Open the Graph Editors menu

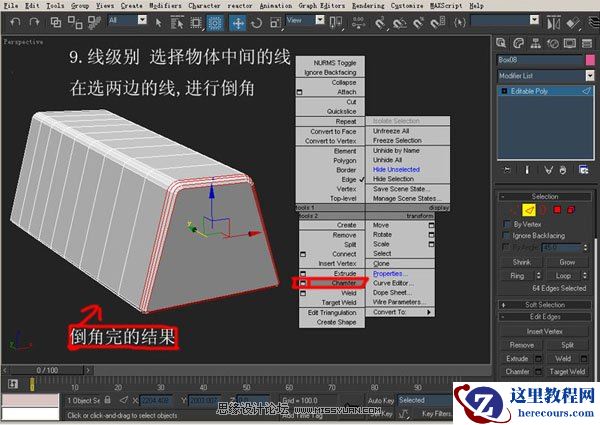coord(321,5)
